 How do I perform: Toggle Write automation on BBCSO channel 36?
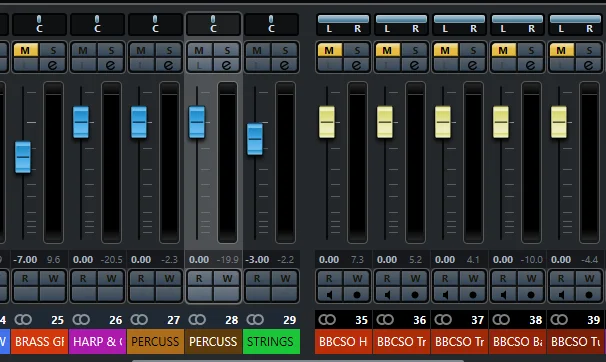(x=415, y=279)
